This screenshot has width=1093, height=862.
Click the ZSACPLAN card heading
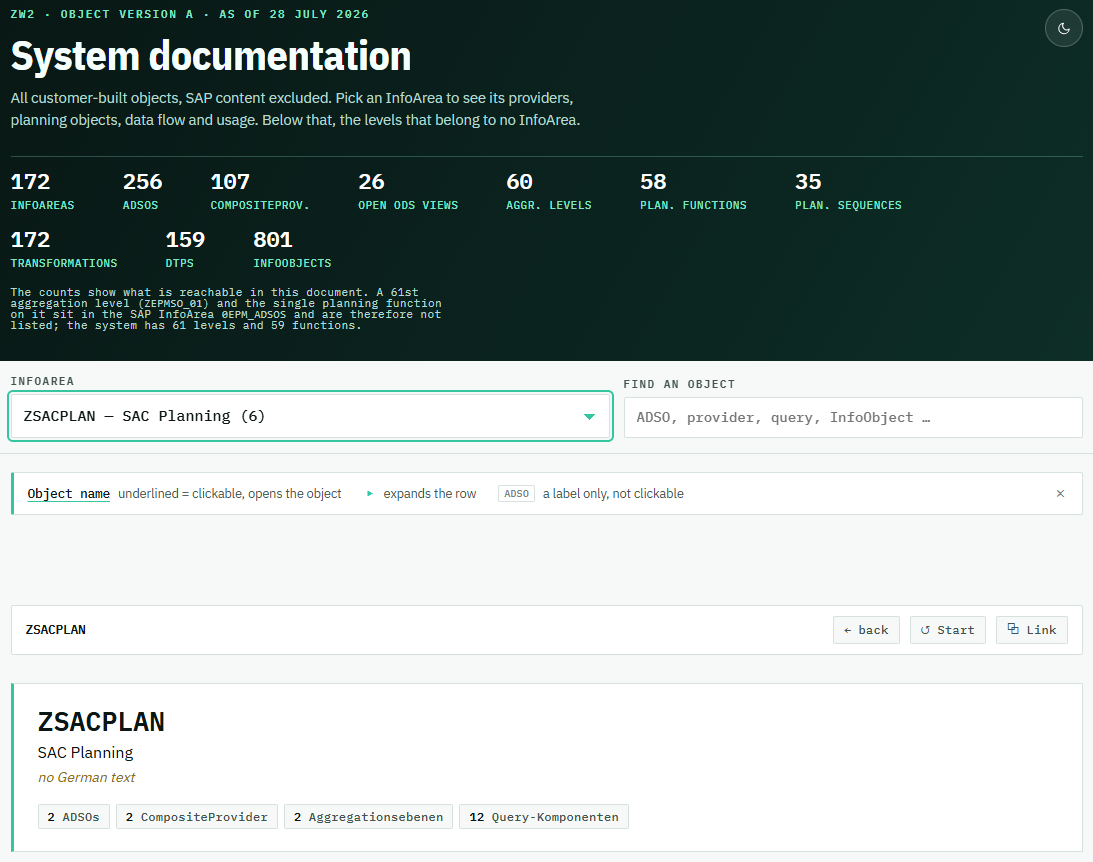(x=101, y=722)
